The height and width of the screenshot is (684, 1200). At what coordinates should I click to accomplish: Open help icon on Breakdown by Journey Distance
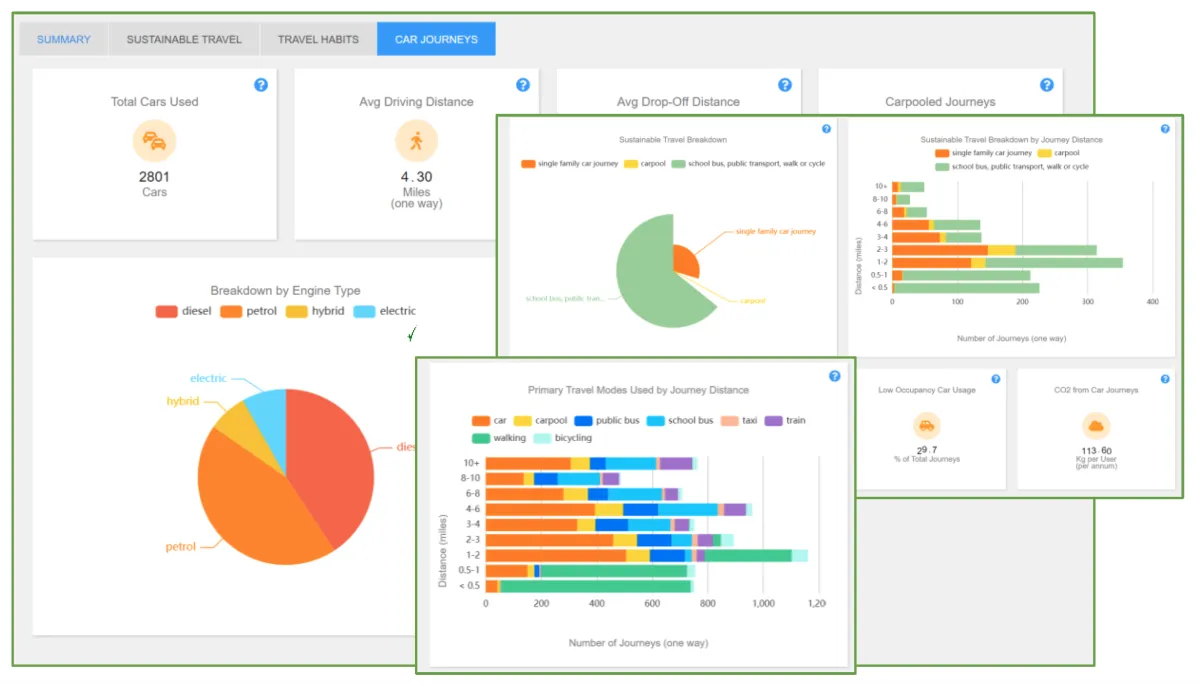coord(1164,129)
